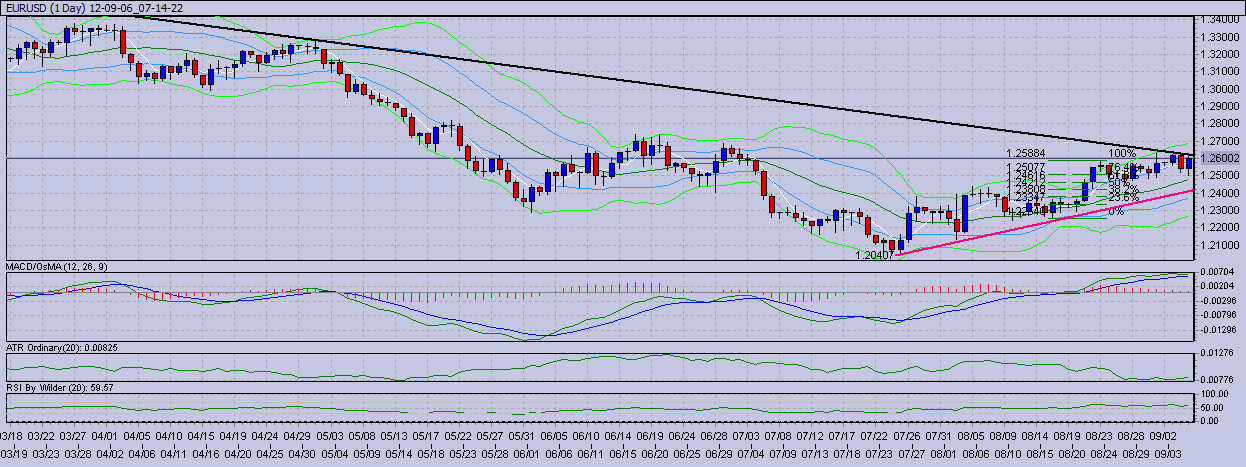Click the 0.01276 ATR scale value
The height and width of the screenshot is (467, 1246).
[x=1221, y=352]
